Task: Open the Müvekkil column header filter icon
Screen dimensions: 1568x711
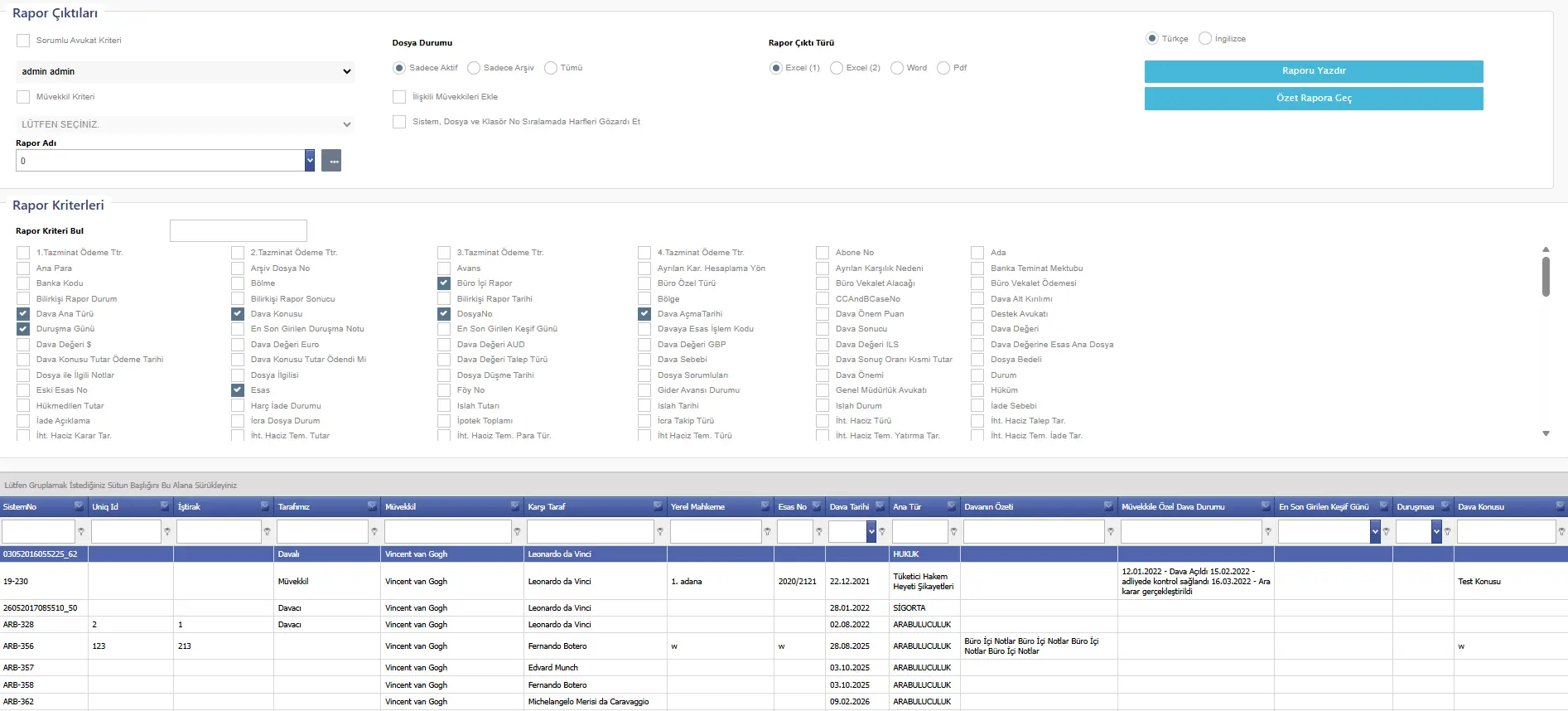Action: 515,506
